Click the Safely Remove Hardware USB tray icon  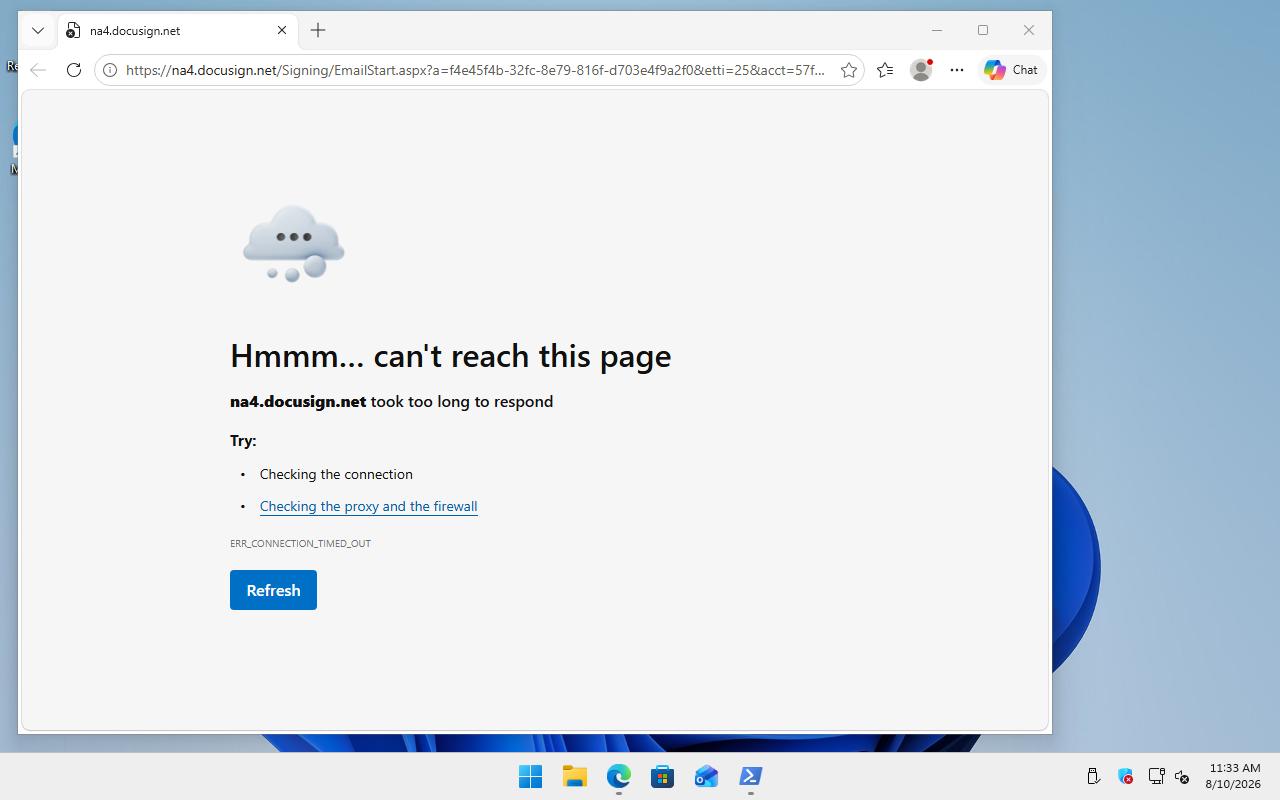click(1093, 776)
